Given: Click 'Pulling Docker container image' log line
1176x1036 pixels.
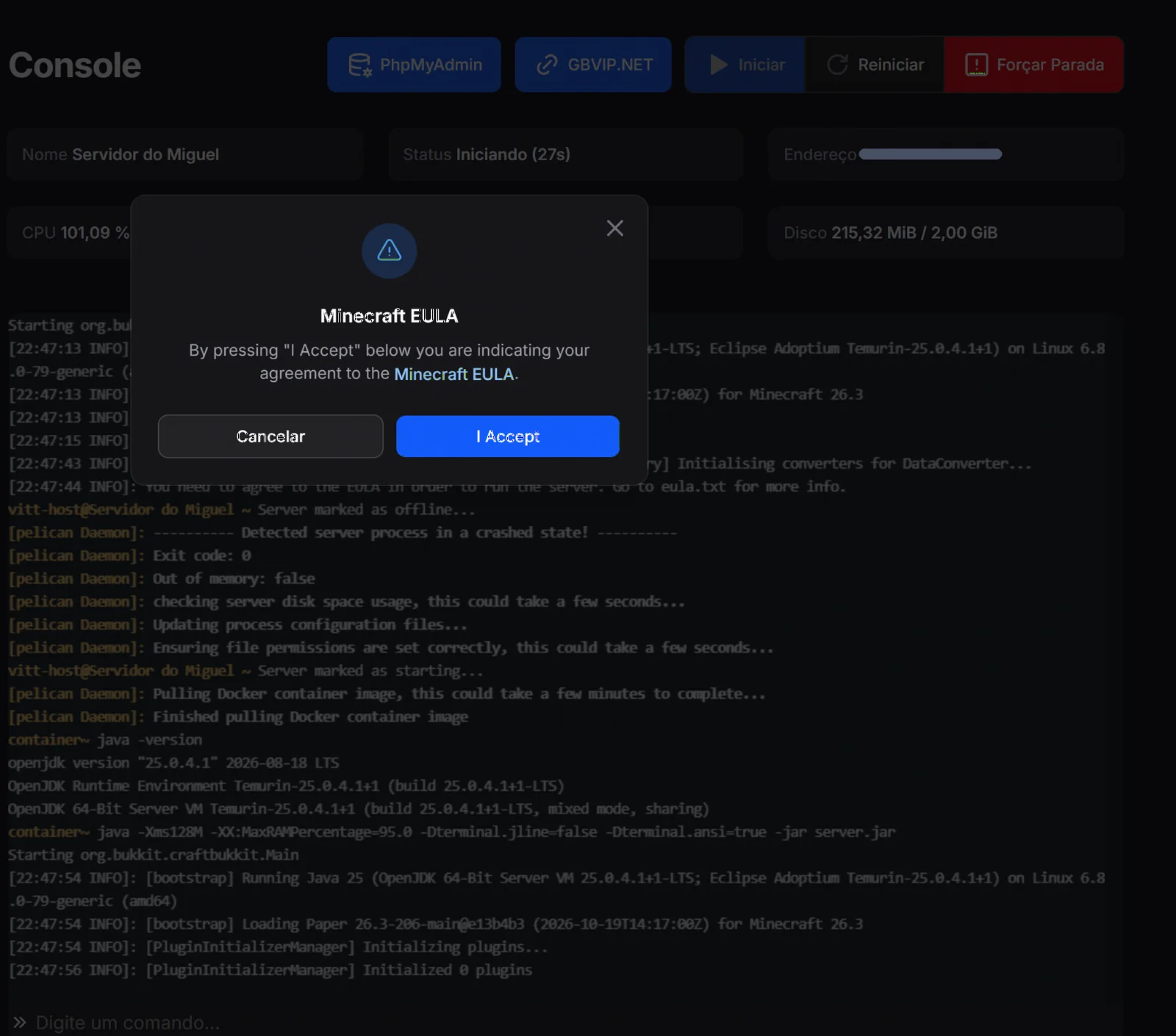Looking at the screenshot, I should (x=387, y=694).
